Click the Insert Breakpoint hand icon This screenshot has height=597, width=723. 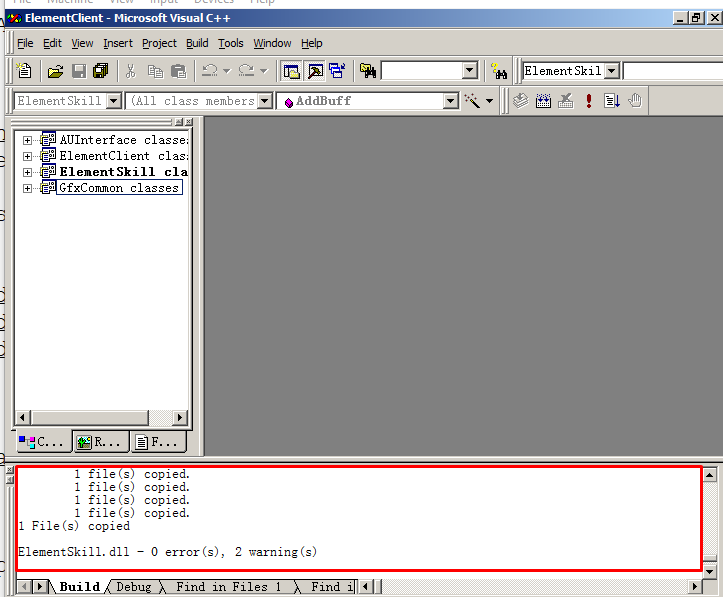click(x=635, y=100)
